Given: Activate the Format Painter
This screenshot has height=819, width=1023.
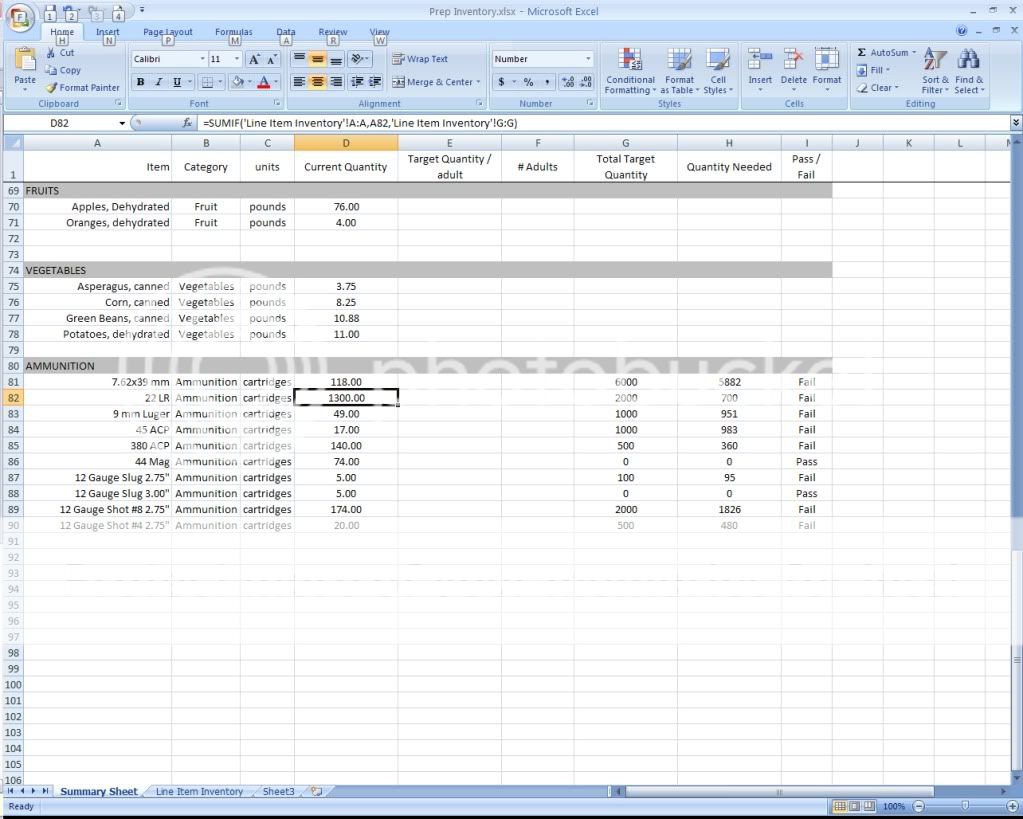Looking at the screenshot, I should (83, 87).
